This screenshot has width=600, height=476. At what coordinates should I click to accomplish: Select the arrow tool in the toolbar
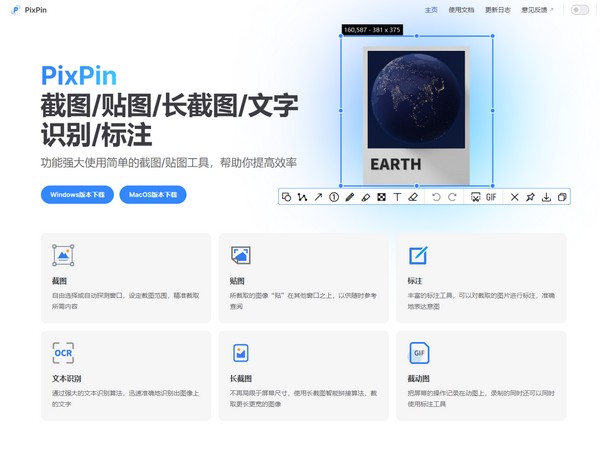(318, 197)
